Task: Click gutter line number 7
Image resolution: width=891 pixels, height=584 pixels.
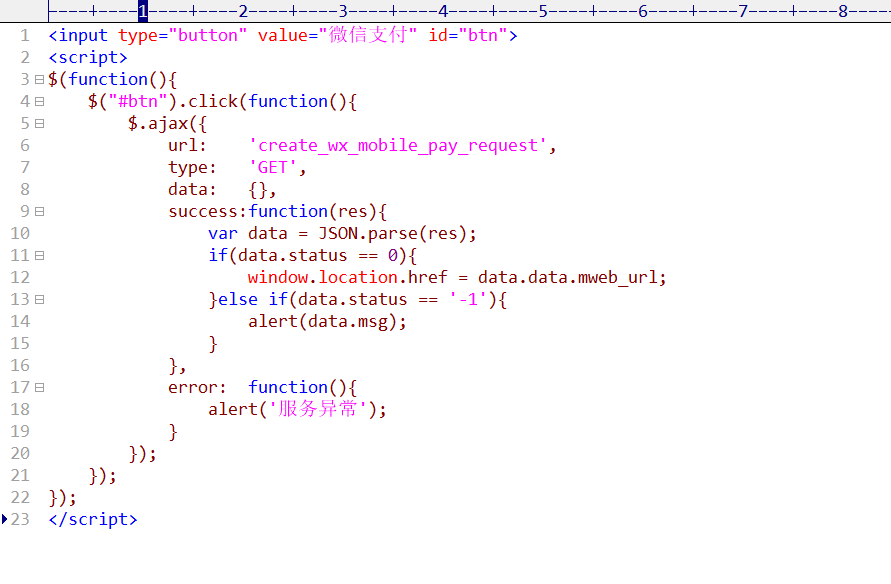Action: pyautogui.click(x=25, y=168)
